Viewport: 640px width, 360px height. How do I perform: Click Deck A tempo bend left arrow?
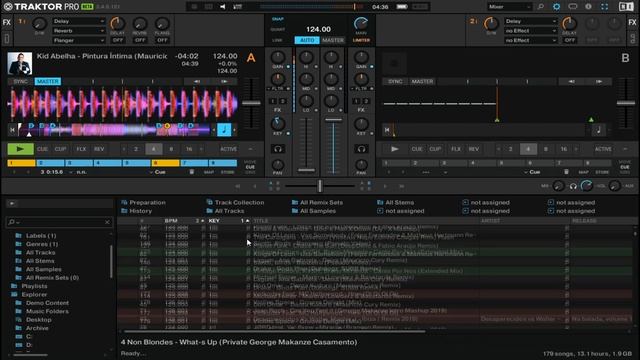197,81
